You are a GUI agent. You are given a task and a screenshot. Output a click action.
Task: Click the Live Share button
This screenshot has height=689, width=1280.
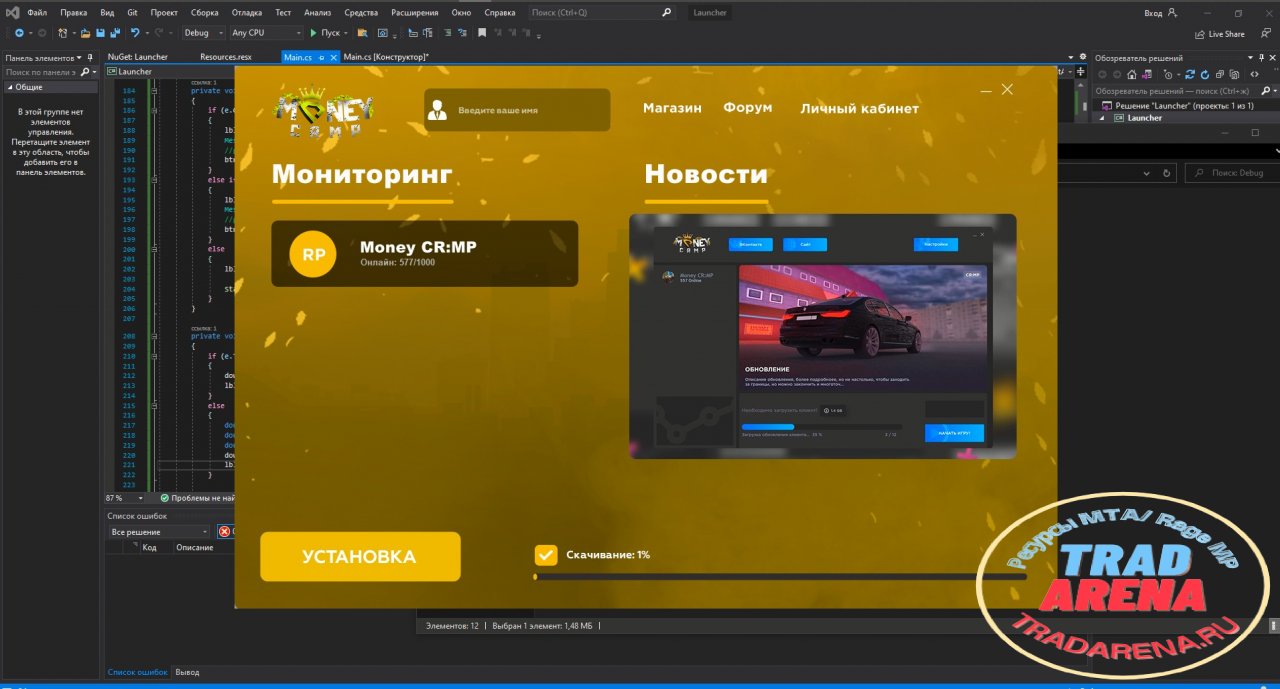pyautogui.click(x=1219, y=33)
